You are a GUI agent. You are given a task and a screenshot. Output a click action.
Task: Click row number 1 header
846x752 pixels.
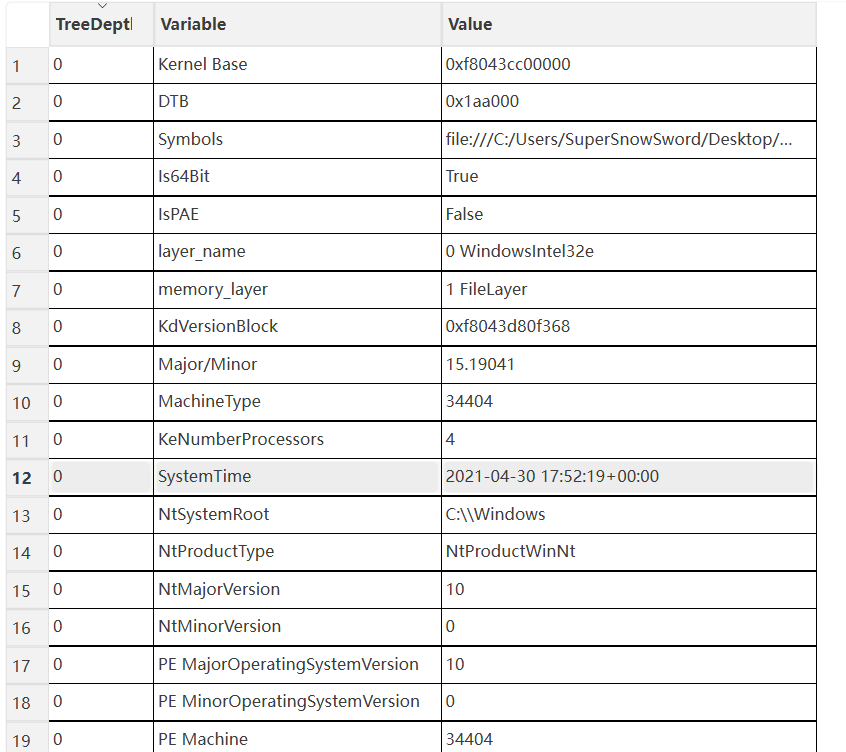(16, 66)
